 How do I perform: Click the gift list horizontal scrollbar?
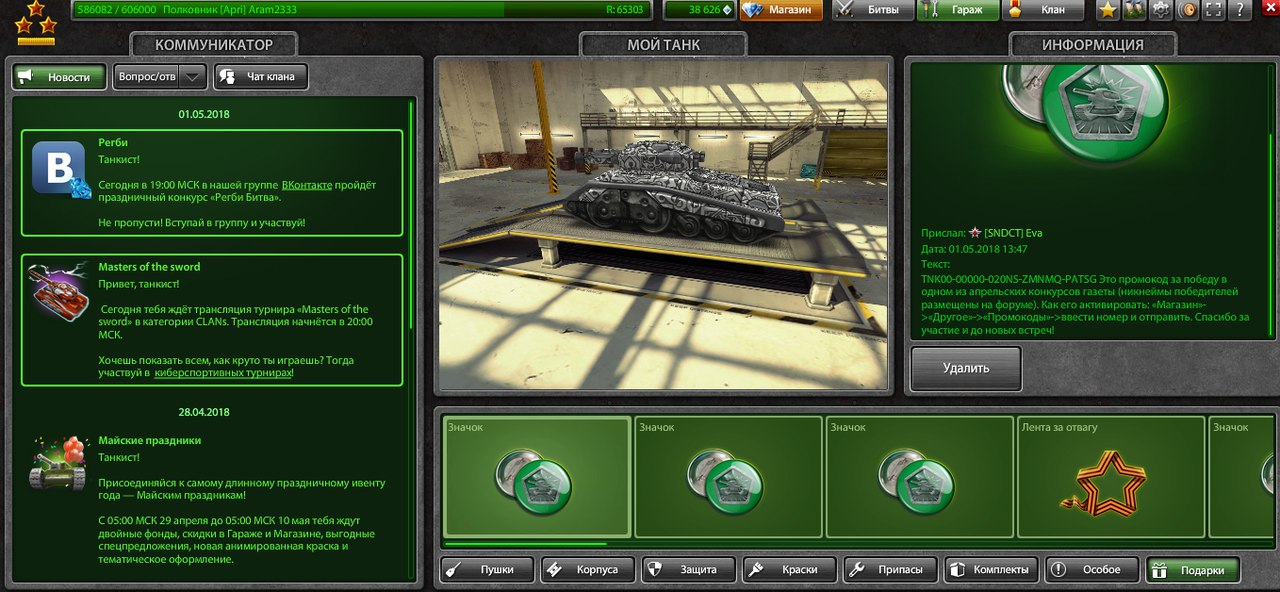point(524,545)
